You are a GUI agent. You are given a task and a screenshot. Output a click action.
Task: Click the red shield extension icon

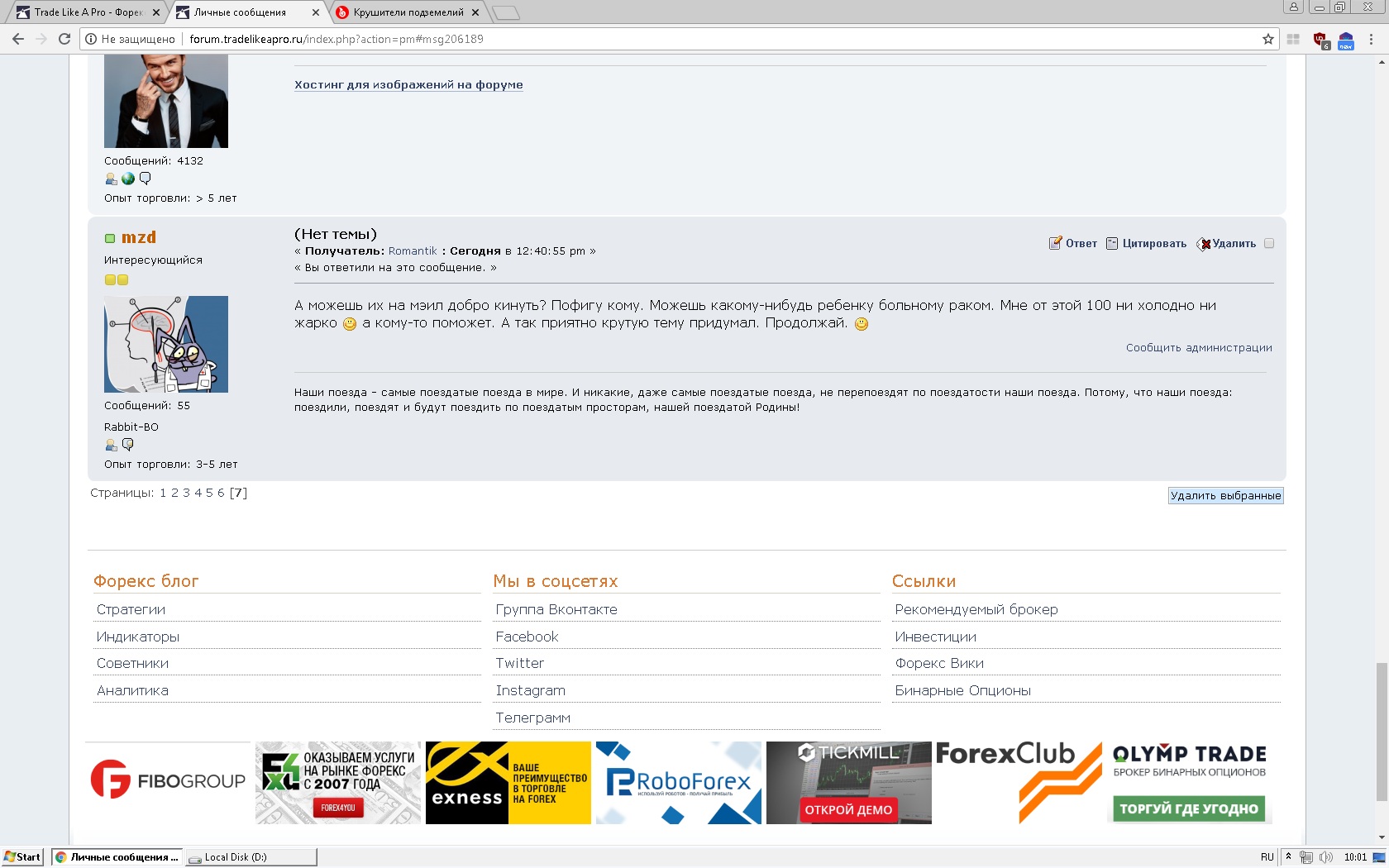pyautogui.click(x=1321, y=40)
